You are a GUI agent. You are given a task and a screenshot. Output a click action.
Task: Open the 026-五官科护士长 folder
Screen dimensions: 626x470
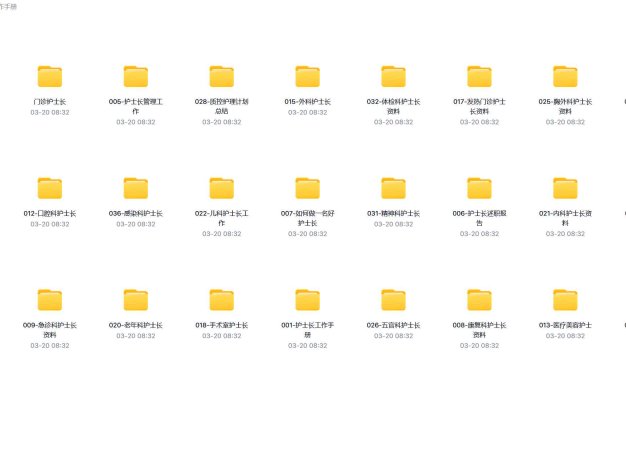pos(394,301)
